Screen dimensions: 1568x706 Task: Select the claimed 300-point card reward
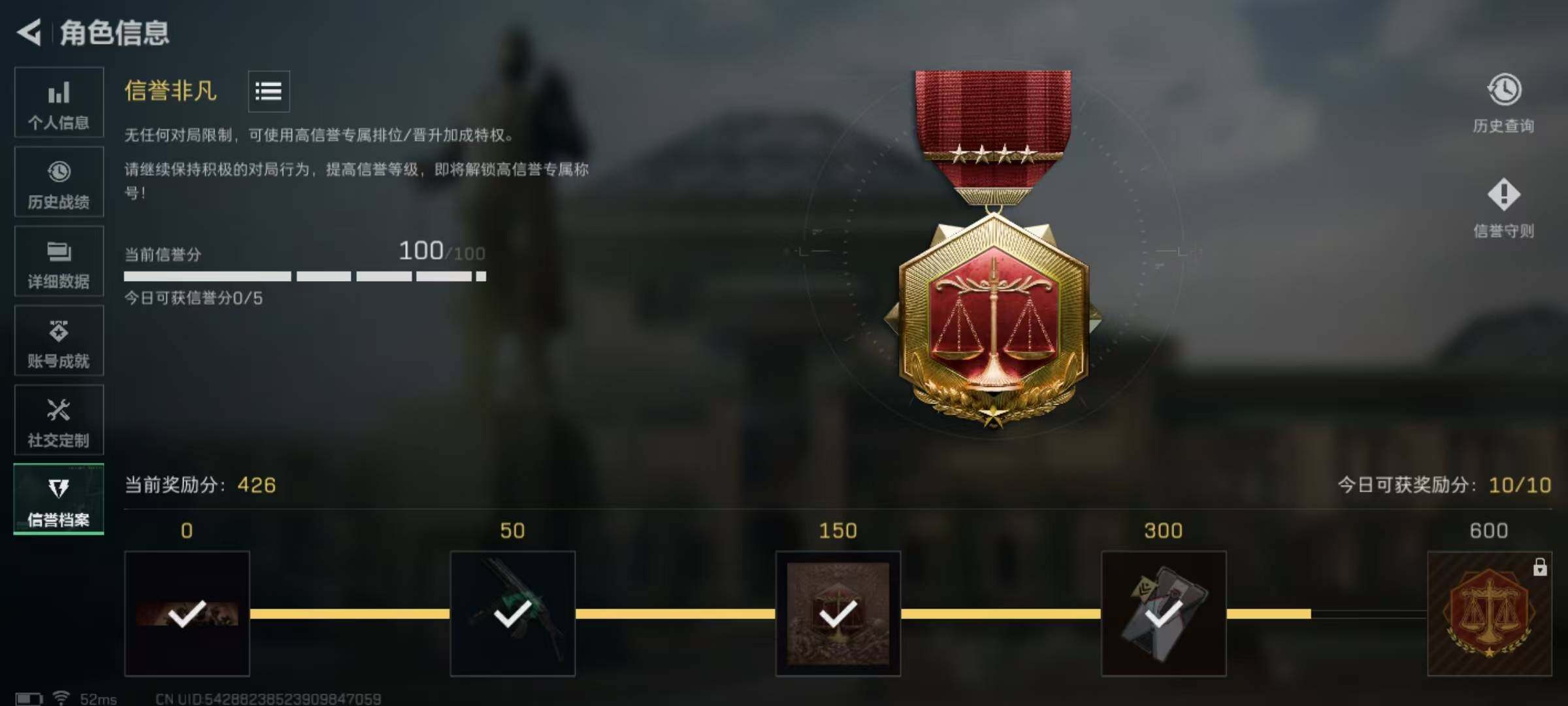(1164, 613)
